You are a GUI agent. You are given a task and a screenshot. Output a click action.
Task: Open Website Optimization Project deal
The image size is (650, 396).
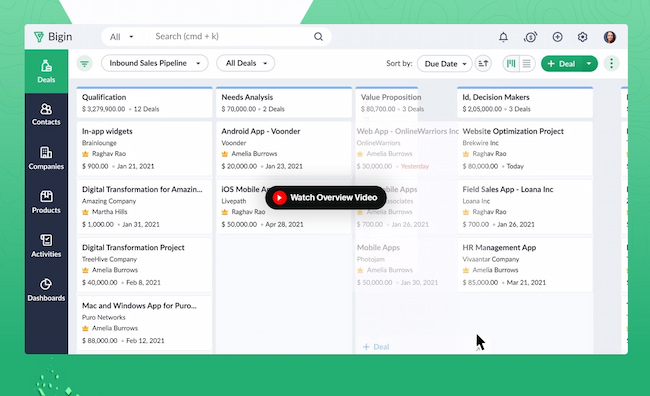pos(525,149)
